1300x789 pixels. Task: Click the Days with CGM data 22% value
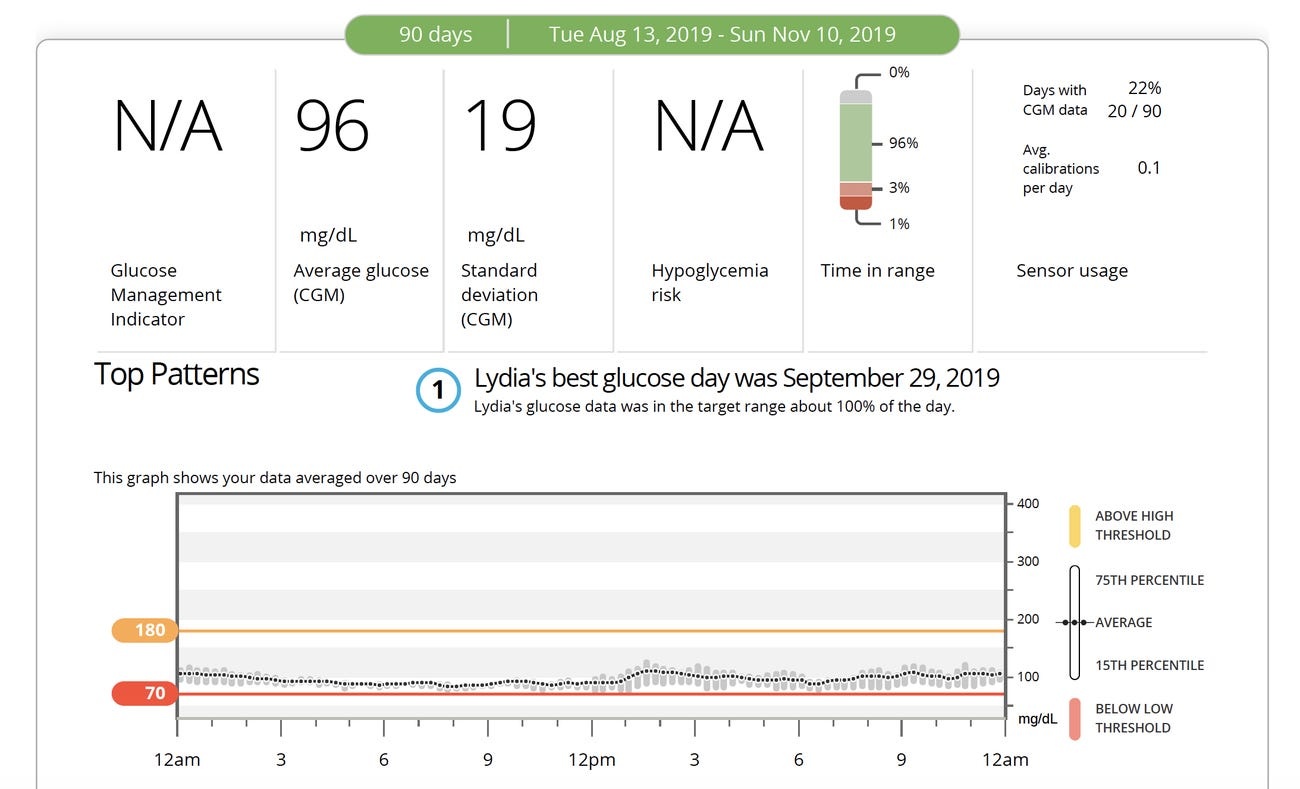pos(1144,88)
